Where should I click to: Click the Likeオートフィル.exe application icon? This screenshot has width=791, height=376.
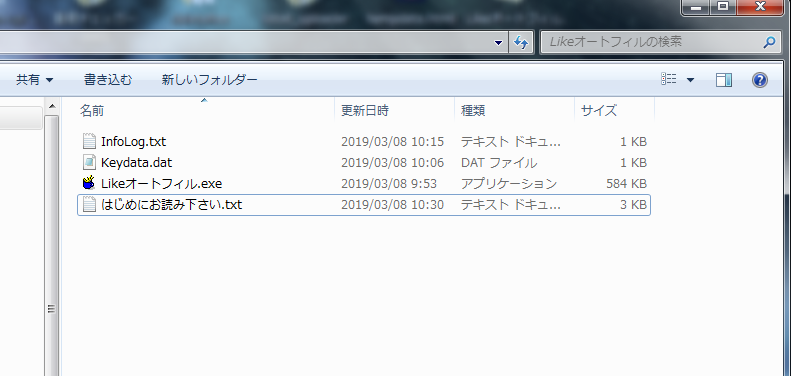tap(89, 183)
